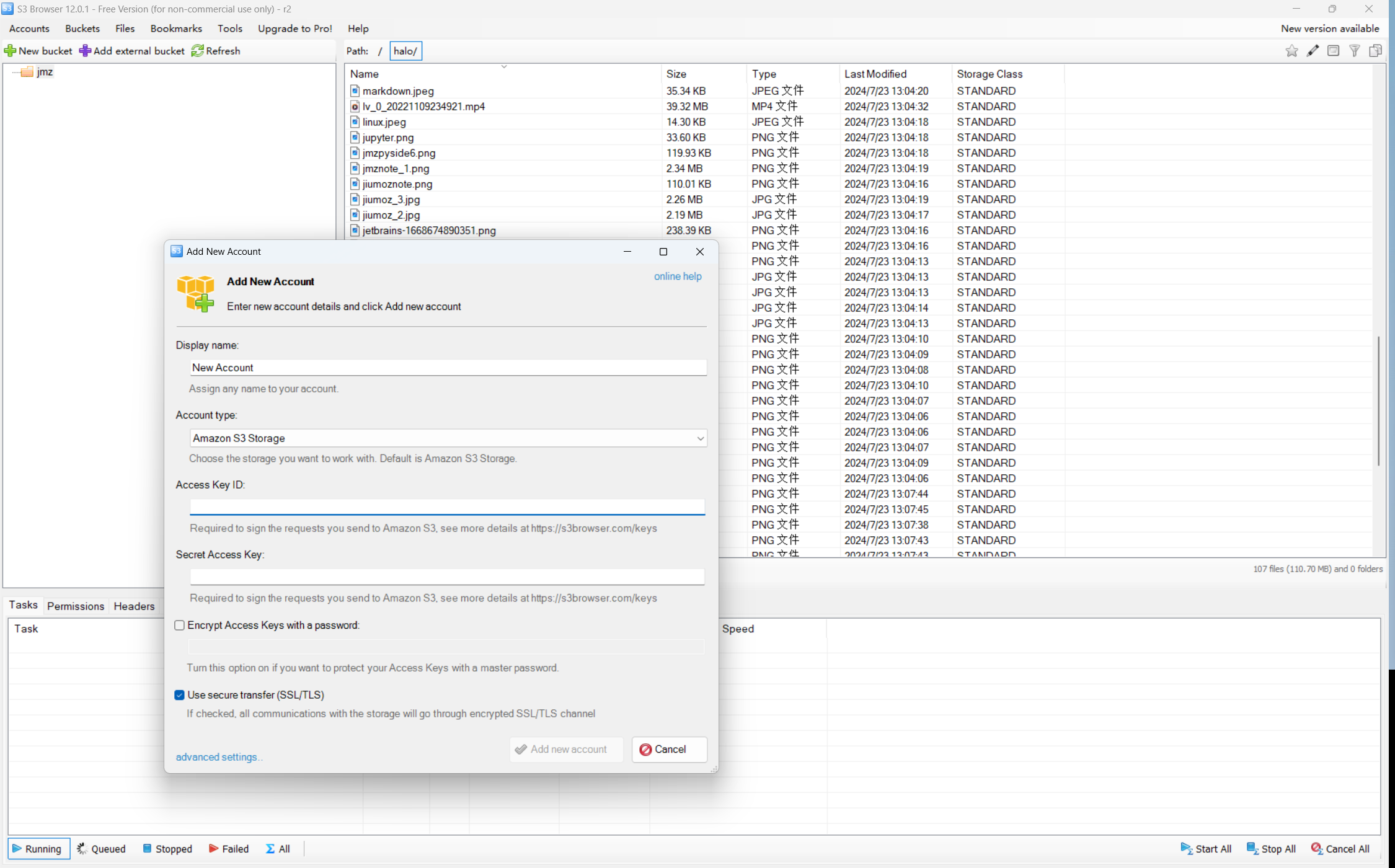Close the Add New Account dialog
The width and height of the screenshot is (1395, 868).
pyautogui.click(x=700, y=252)
